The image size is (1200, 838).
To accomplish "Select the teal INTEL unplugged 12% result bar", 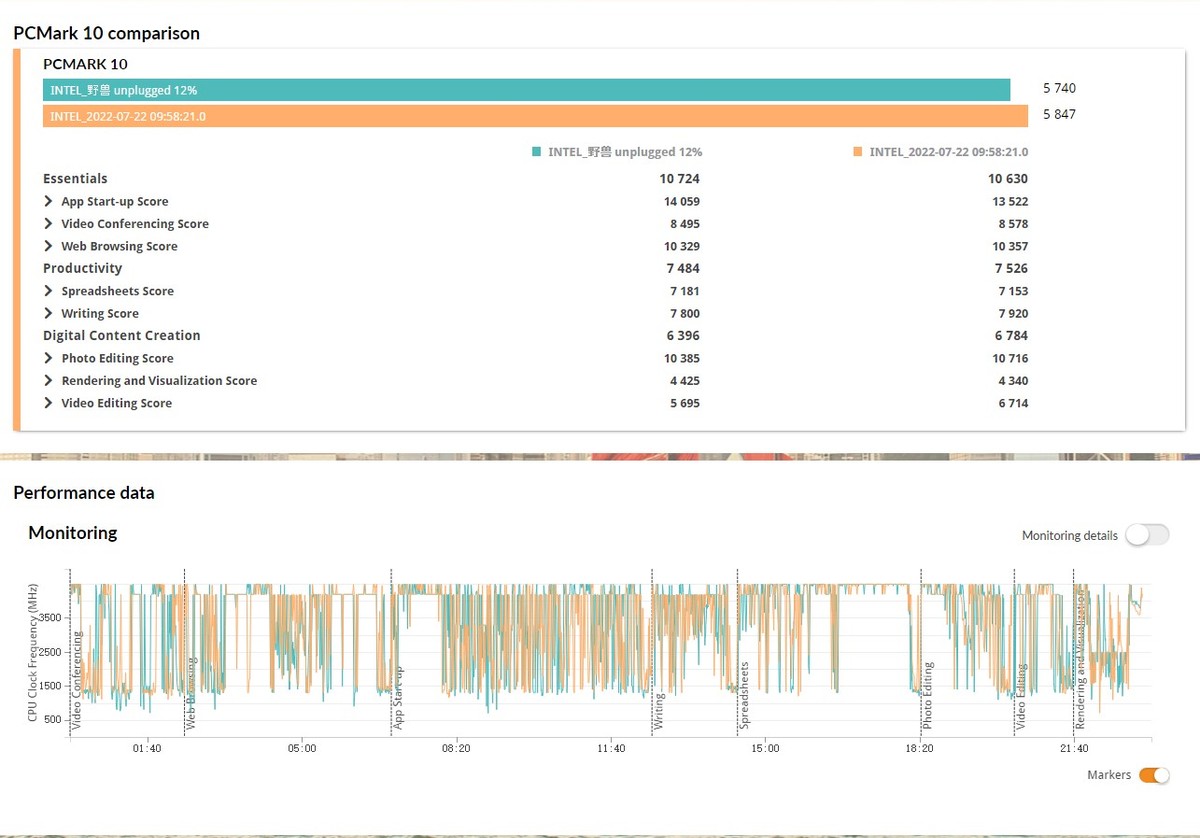I will [x=527, y=90].
